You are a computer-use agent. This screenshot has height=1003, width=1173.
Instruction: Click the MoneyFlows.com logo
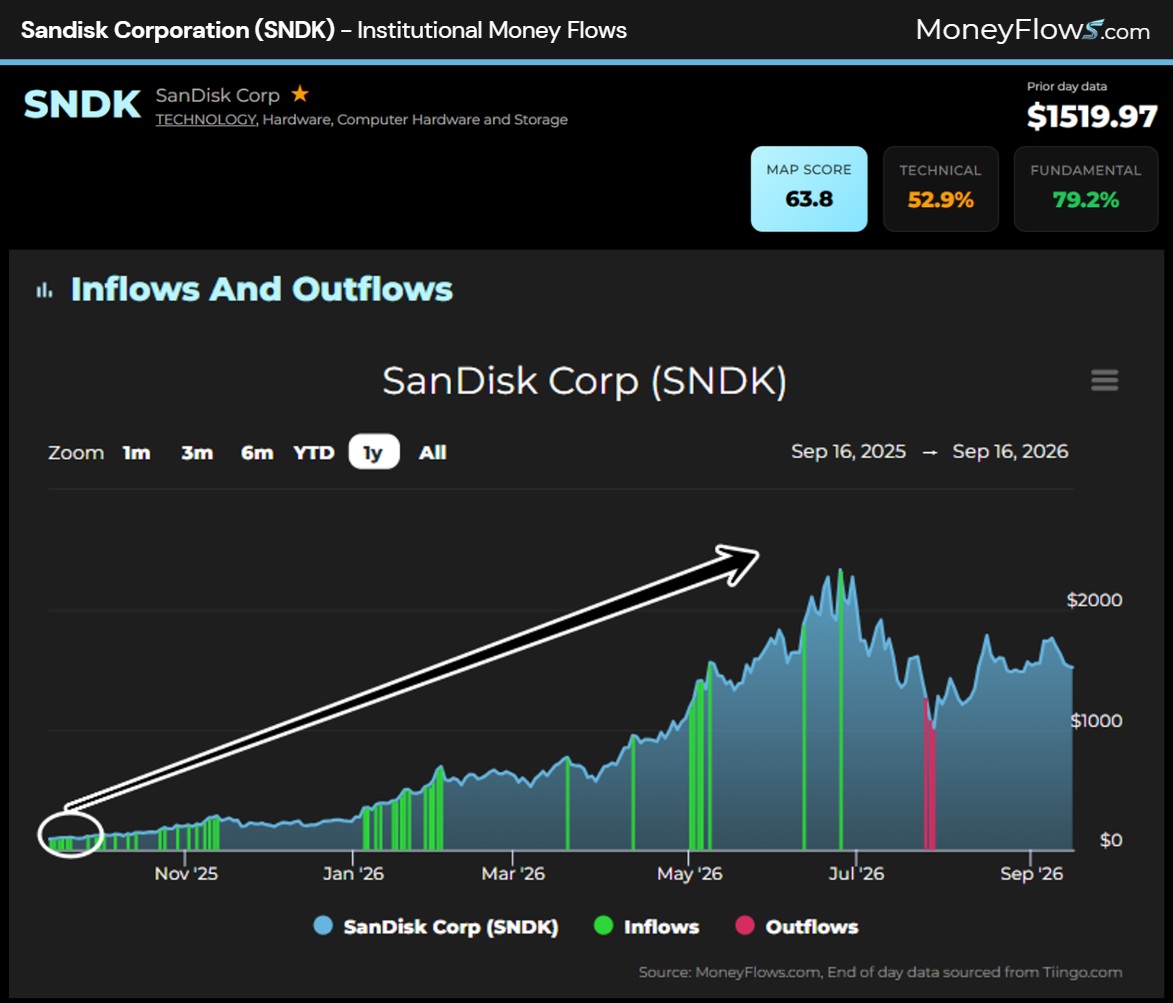[x=1032, y=30]
